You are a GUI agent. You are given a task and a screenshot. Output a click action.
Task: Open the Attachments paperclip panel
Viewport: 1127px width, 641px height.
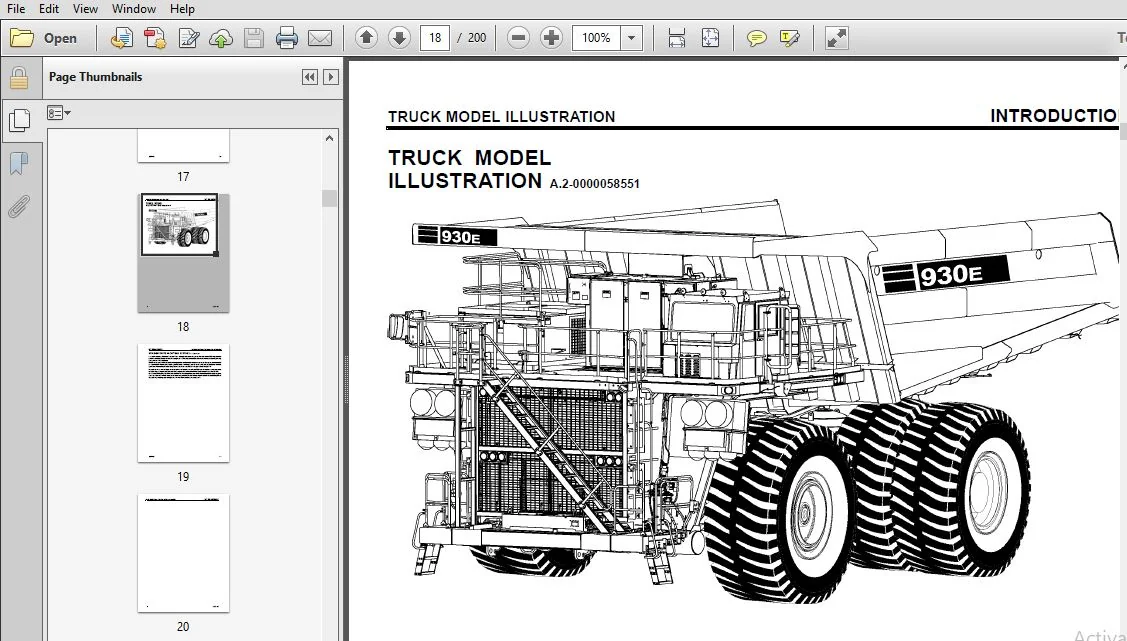19,206
